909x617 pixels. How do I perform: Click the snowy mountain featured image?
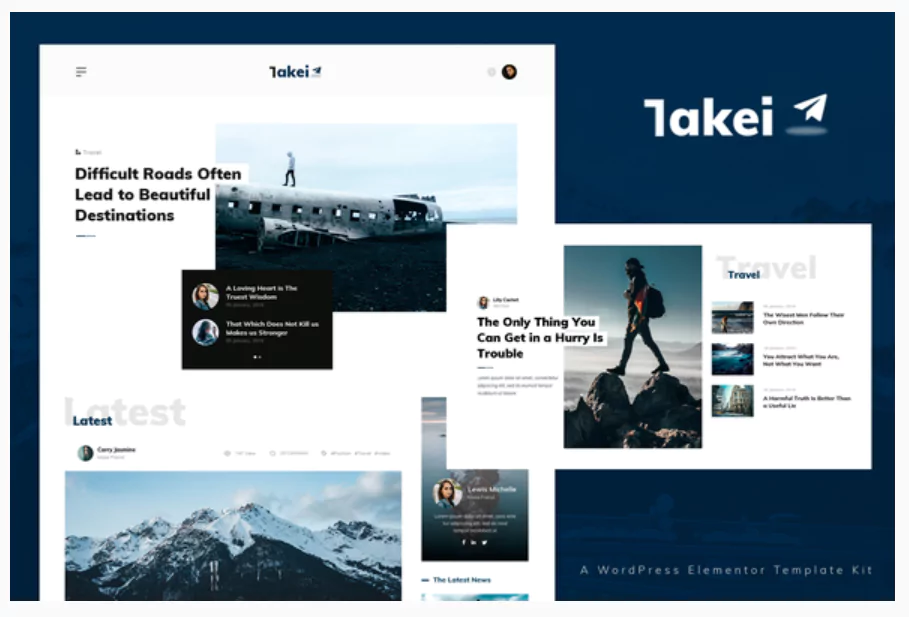click(x=233, y=536)
